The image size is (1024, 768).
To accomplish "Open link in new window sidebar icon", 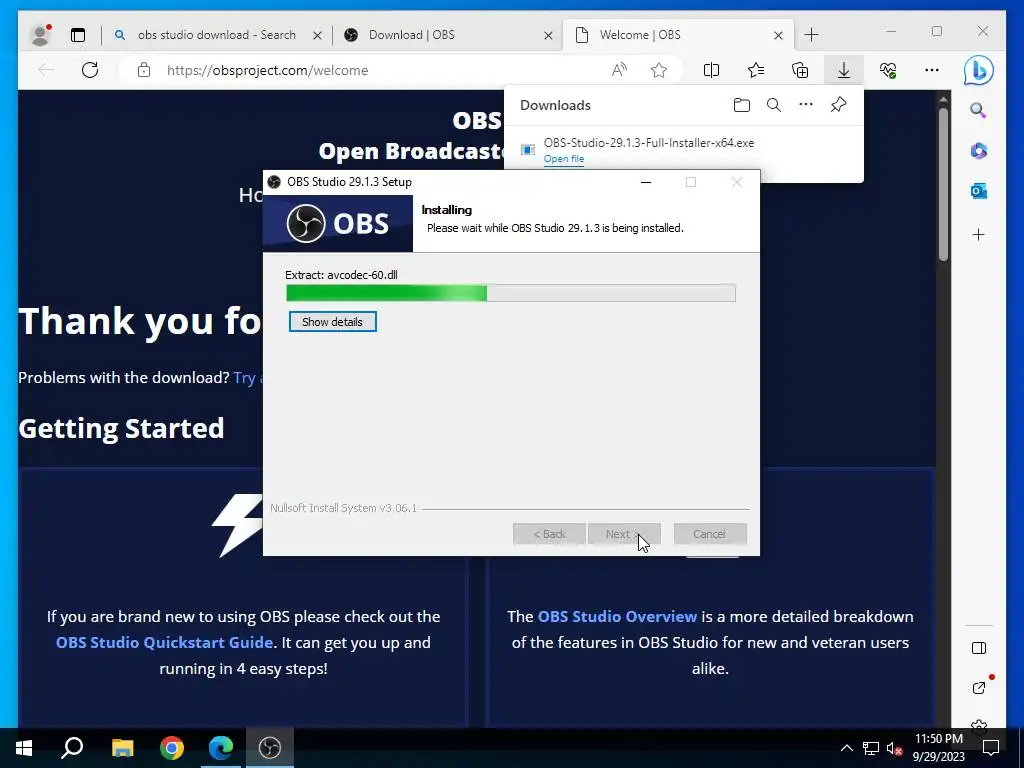I will coord(978,688).
